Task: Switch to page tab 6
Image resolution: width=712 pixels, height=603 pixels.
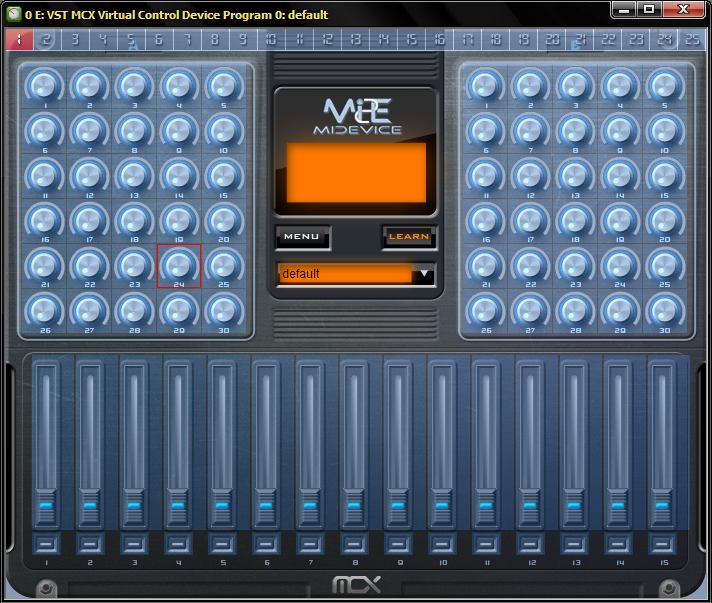Action: point(159,40)
